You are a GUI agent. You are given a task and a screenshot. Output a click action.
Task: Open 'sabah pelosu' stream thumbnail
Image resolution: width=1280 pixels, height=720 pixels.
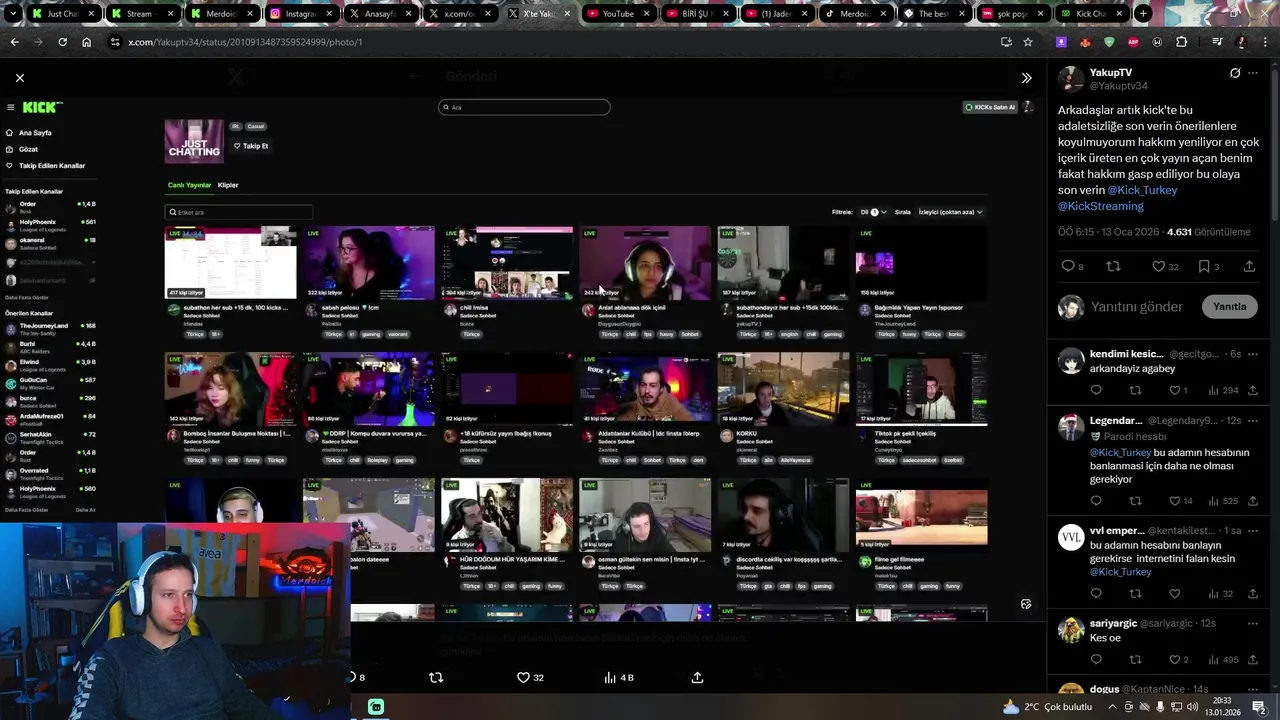pyautogui.click(x=369, y=262)
